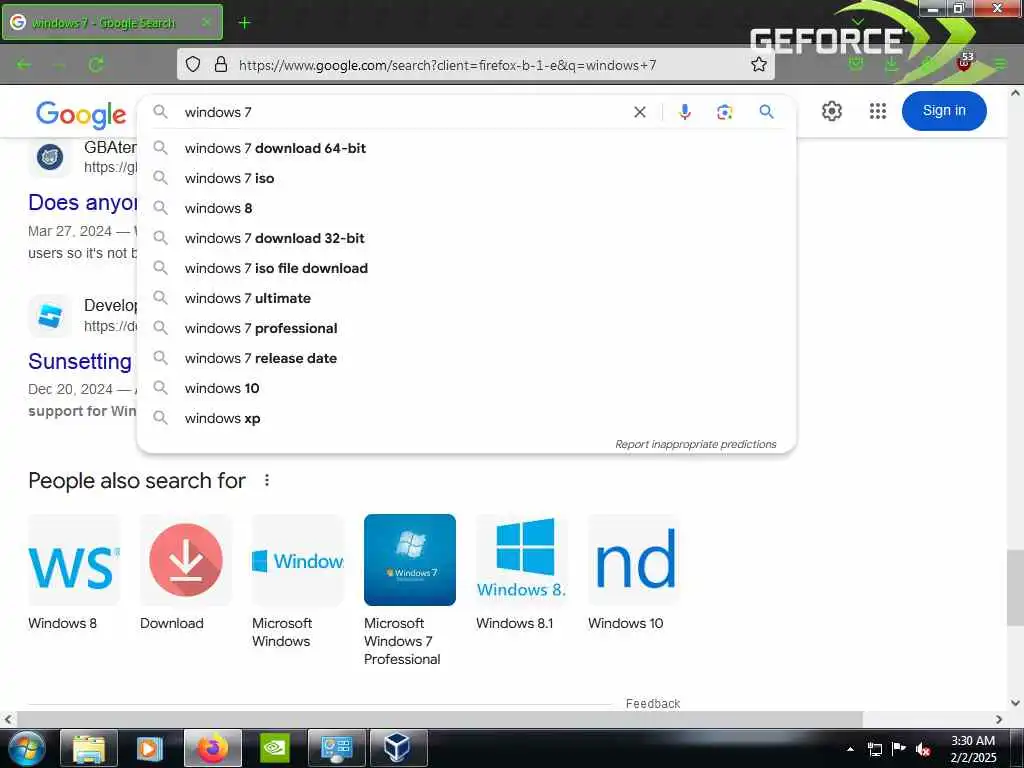Click the horizontal scrollbar thumb

(439, 719)
